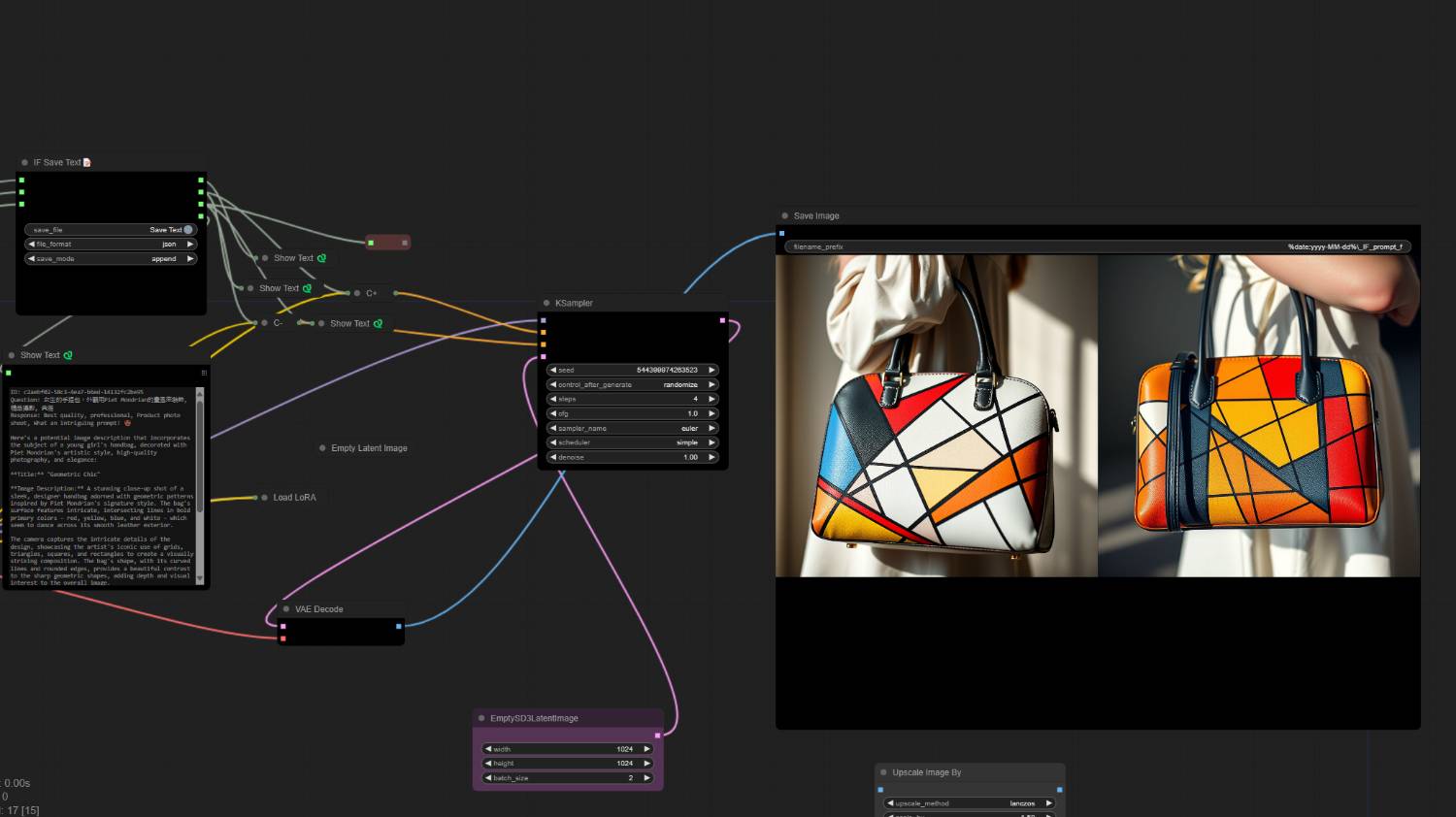The height and width of the screenshot is (817, 1456).
Task: Increase steps value with right arrow
Action: (711, 399)
